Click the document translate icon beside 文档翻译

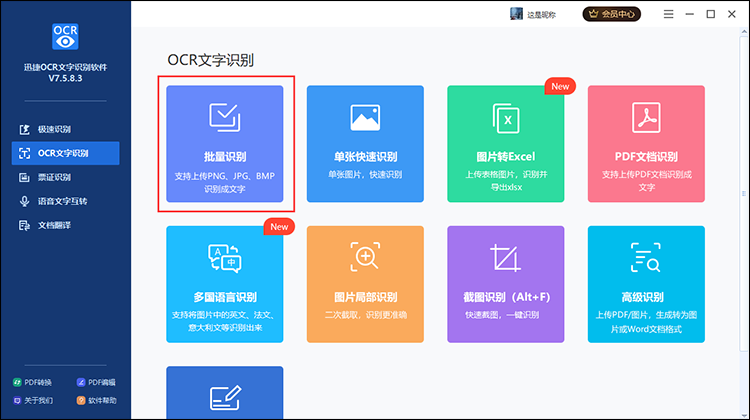24,225
